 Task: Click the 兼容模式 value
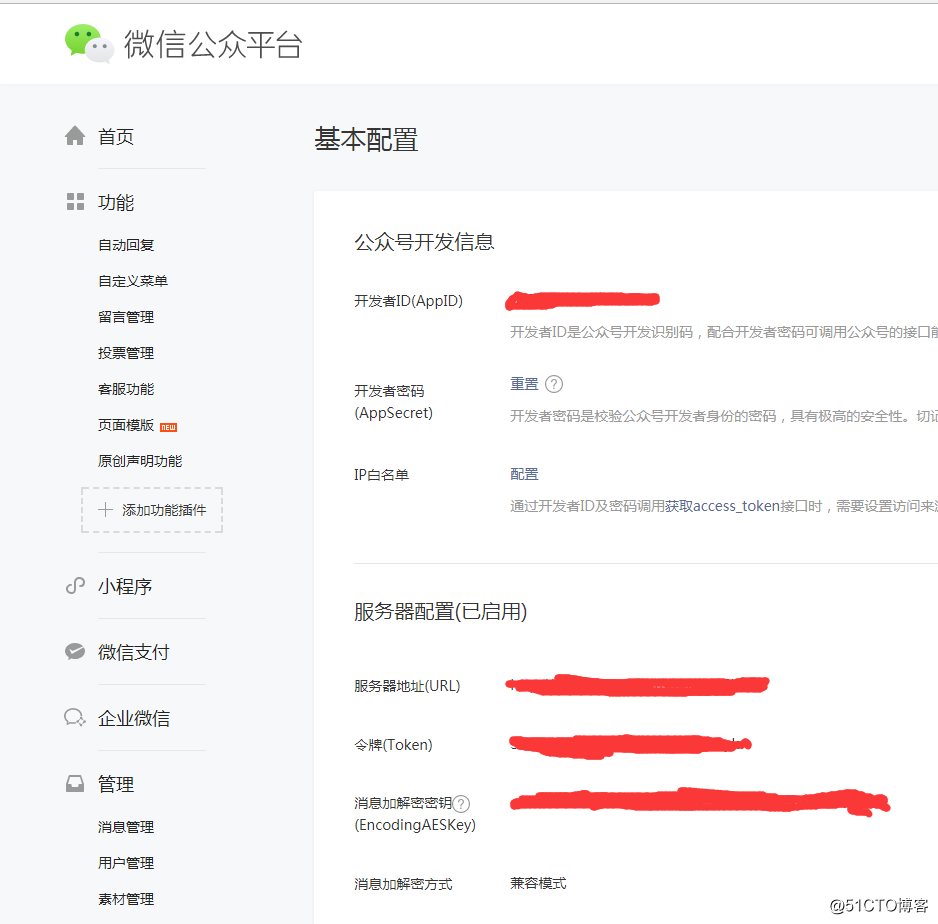(x=538, y=883)
